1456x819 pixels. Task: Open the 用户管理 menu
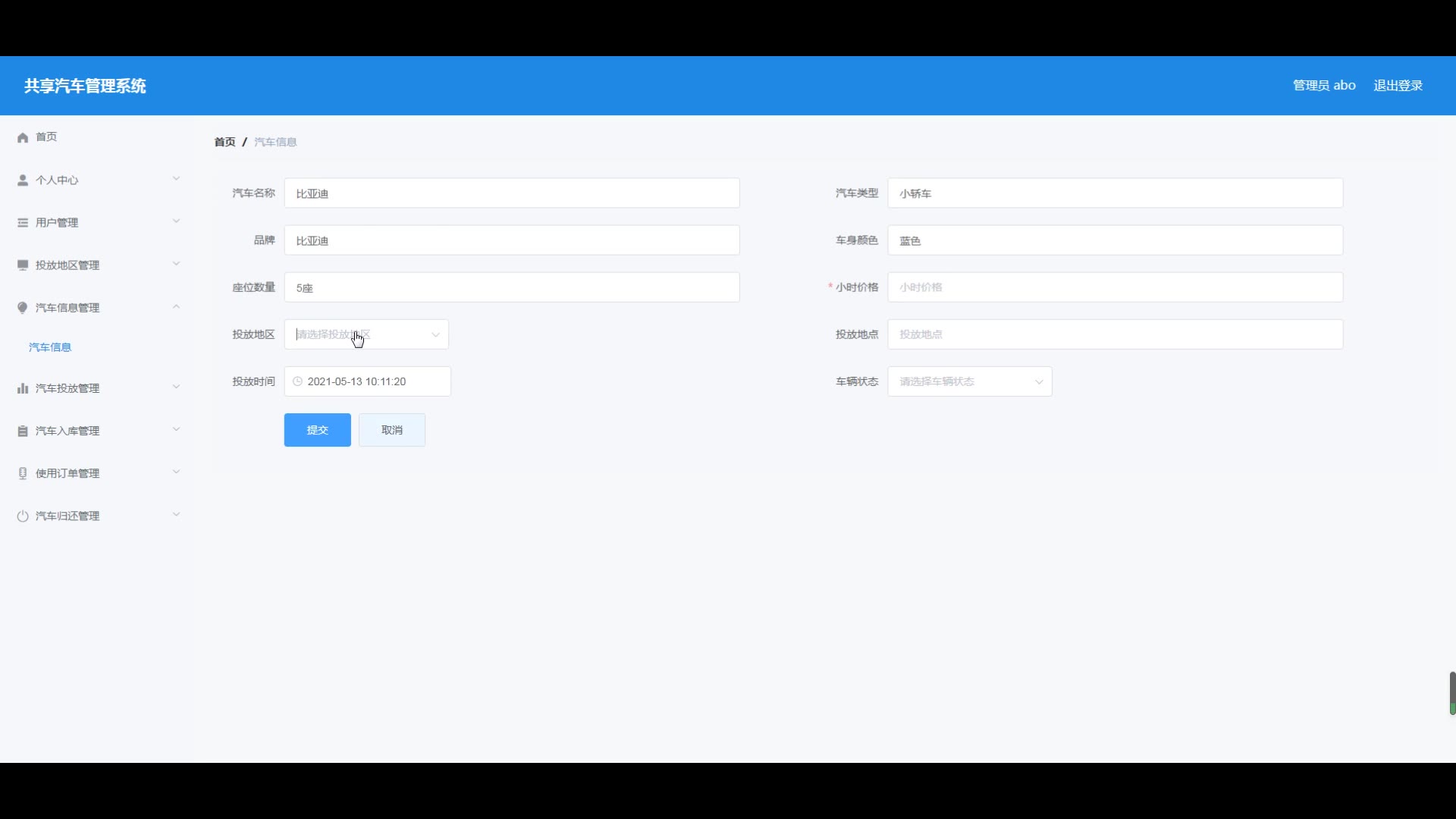[57, 222]
